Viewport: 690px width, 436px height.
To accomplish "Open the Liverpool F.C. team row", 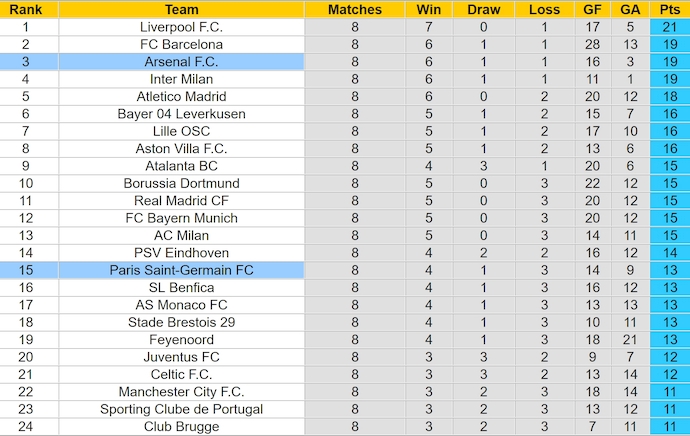I will [181, 27].
